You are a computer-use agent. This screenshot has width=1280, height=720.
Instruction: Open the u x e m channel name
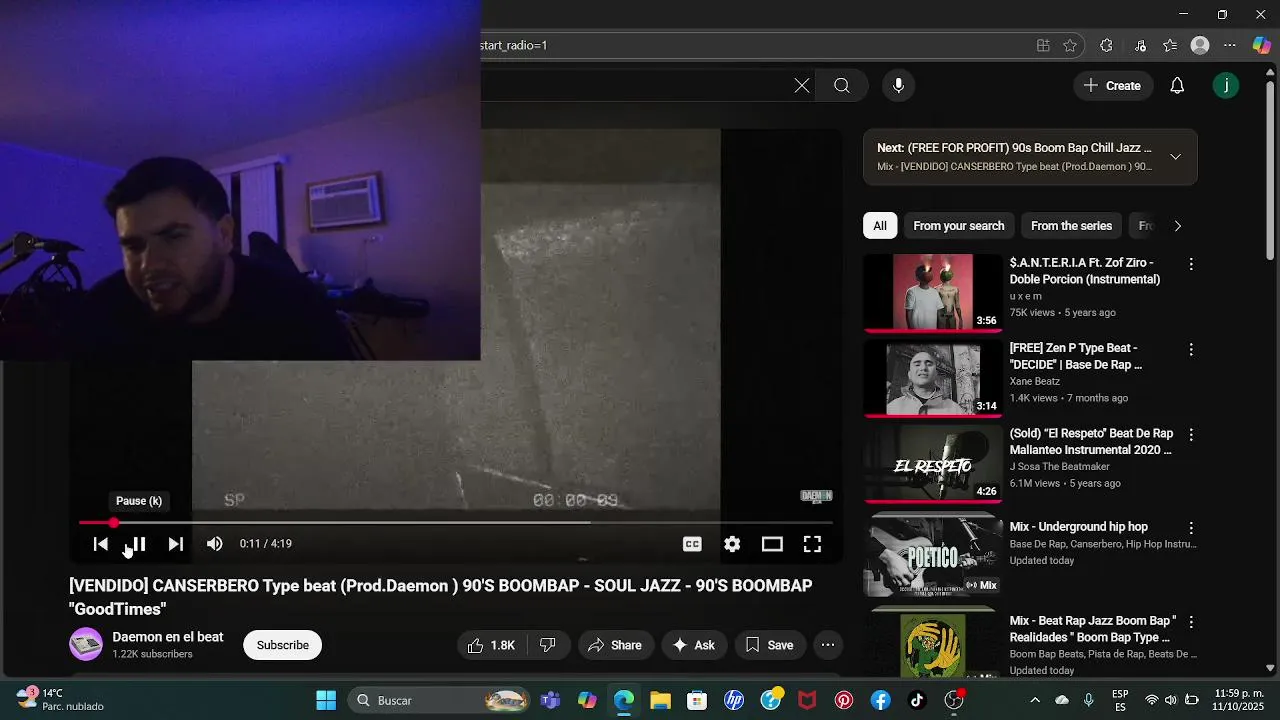1025,296
